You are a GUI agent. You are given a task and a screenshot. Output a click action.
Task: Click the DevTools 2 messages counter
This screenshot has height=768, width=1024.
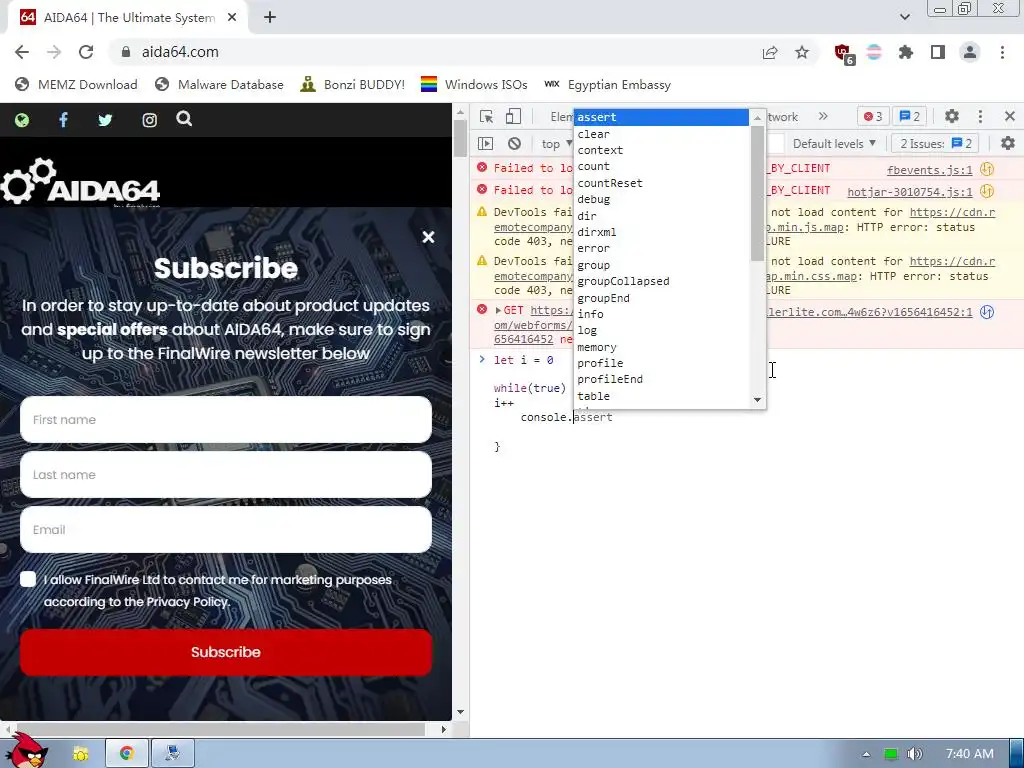(x=910, y=116)
